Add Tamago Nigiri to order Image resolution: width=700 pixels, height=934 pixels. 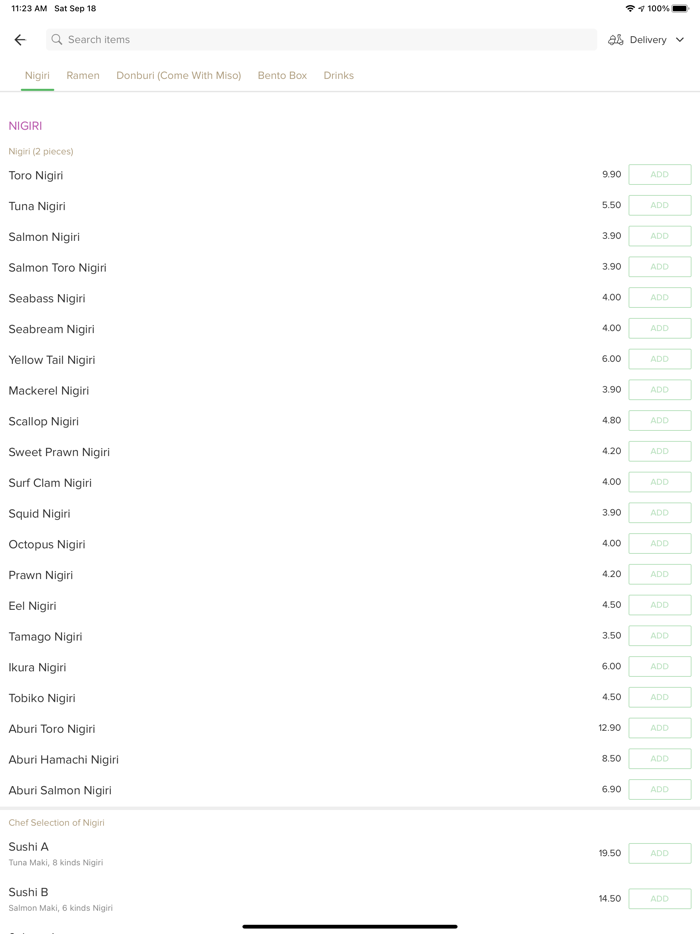point(659,636)
